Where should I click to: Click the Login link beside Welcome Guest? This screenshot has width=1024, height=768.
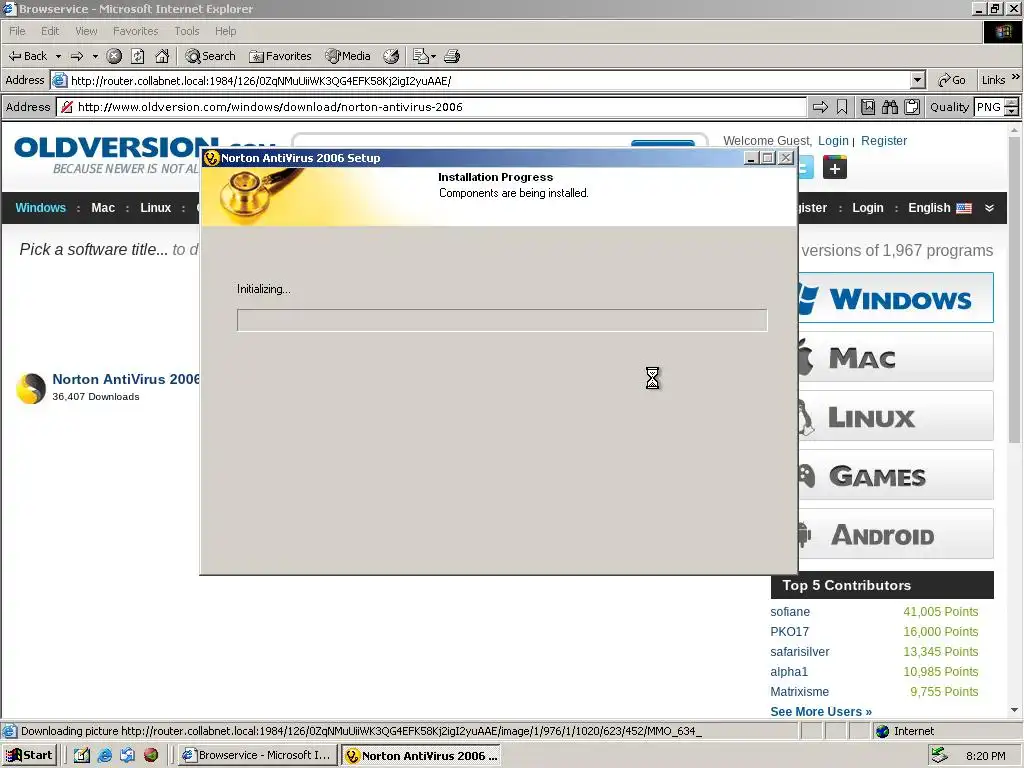pyautogui.click(x=833, y=140)
